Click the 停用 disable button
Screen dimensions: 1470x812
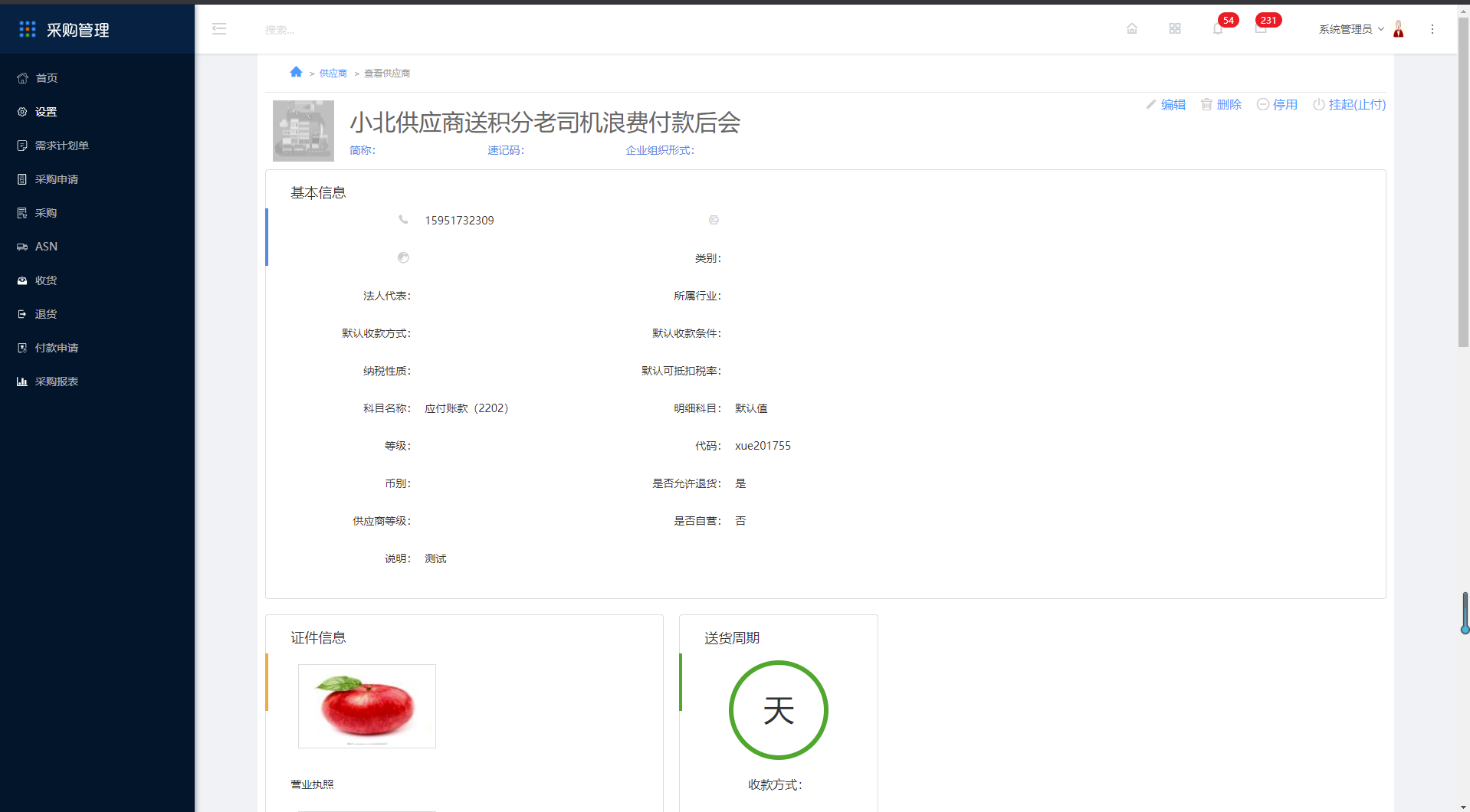click(x=1277, y=105)
